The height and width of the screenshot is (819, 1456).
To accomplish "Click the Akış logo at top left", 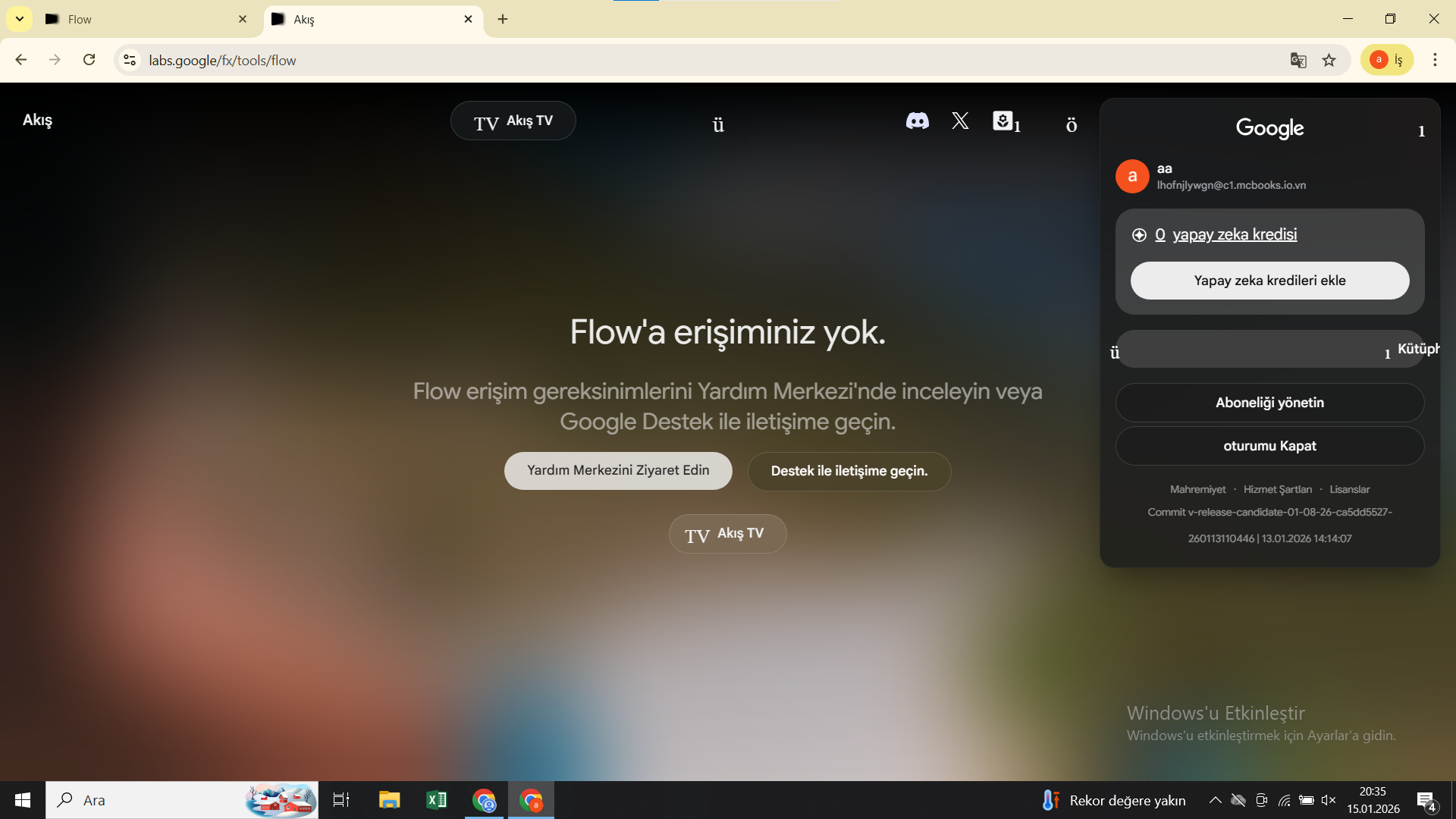I will click(37, 120).
